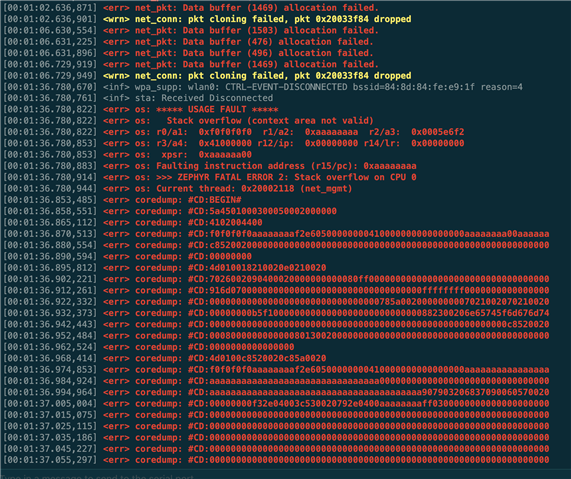Click the Data buffer (496) allocation failed line

click(188, 53)
